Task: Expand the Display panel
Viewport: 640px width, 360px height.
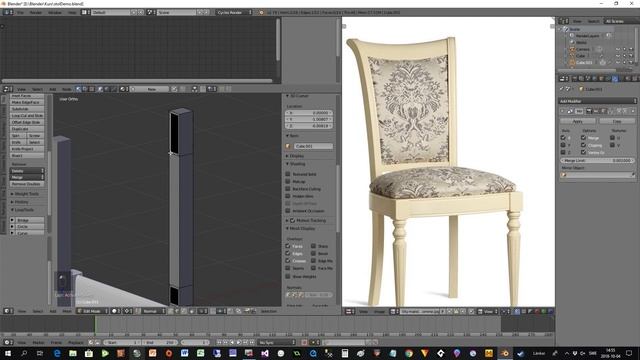Action: pyautogui.click(x=295, y=156)
